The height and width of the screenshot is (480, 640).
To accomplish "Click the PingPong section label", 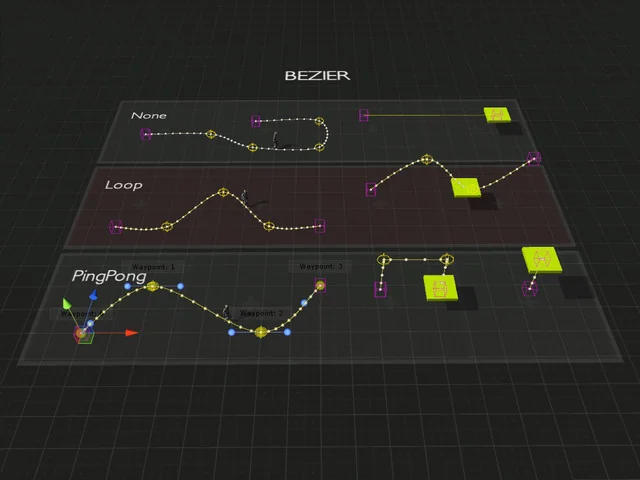I will coord(109,275).
